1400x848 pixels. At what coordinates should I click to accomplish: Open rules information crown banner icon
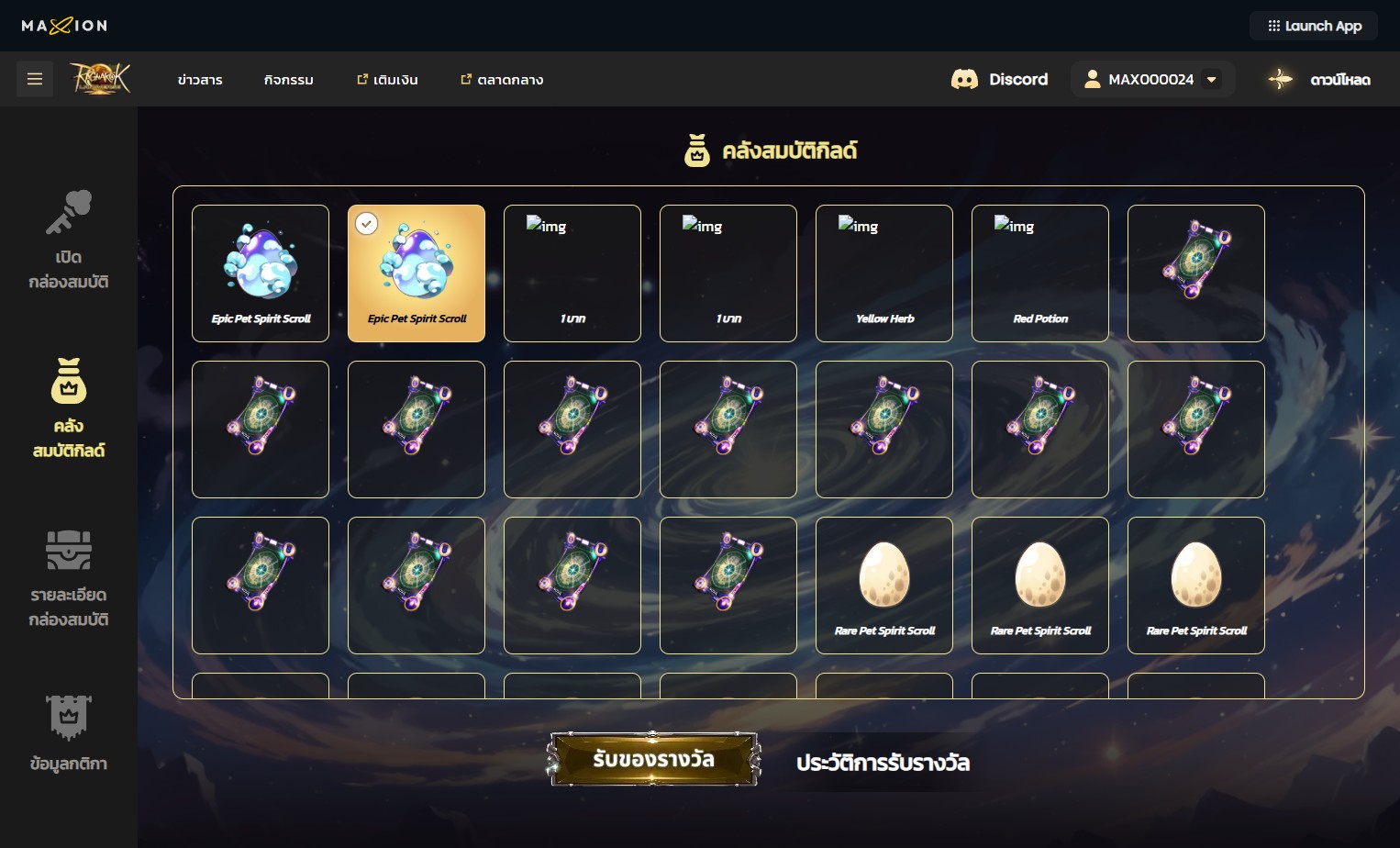(x=69, y=717)
